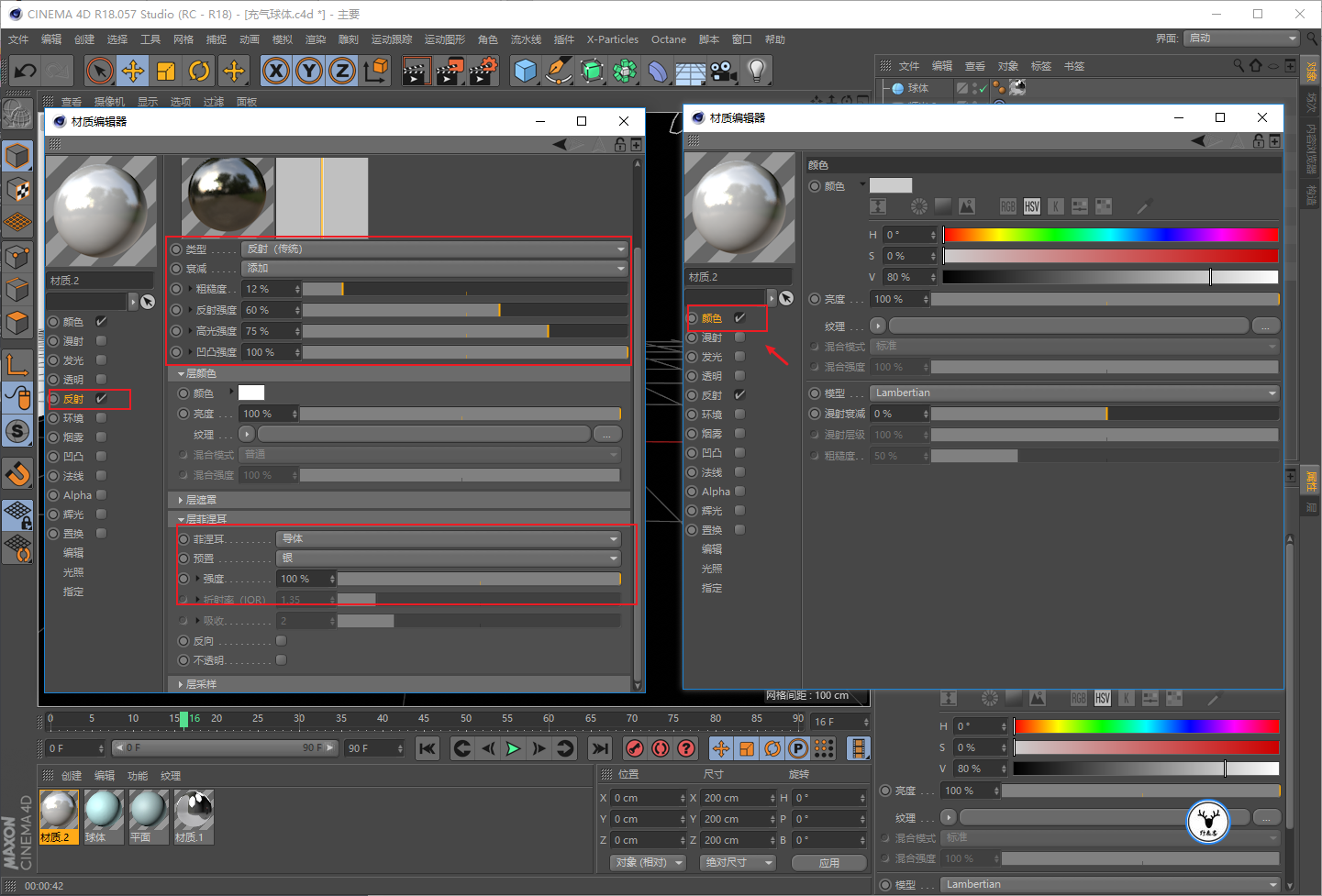Enable 不透明 checkbox under layer Fresnel
The height and width of the screenshot is (896, 1322).
282,660
